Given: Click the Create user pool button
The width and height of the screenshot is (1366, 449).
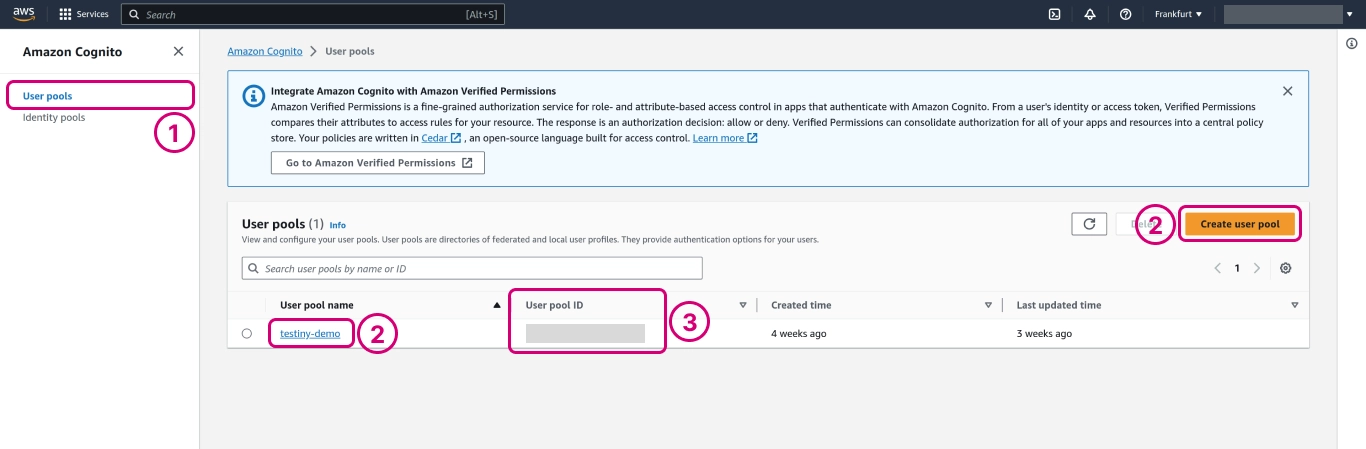Looking at the screenshot, I should 1239,224.
